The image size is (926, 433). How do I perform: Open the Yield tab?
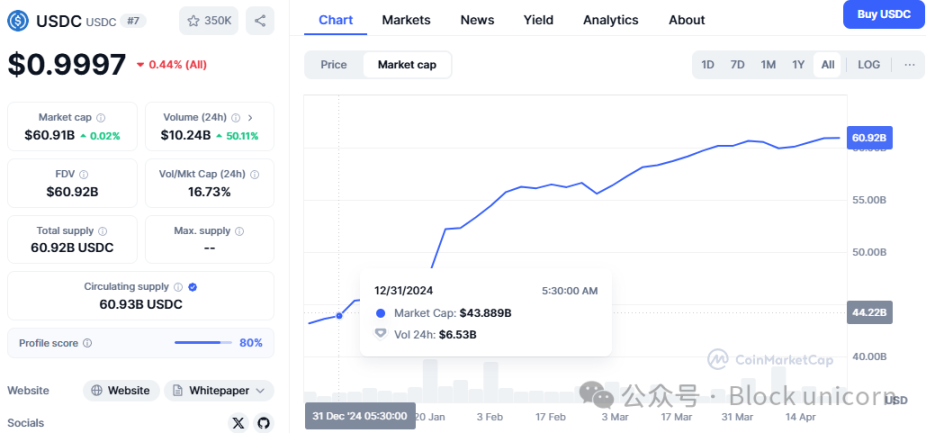click(x=538, y=20)
